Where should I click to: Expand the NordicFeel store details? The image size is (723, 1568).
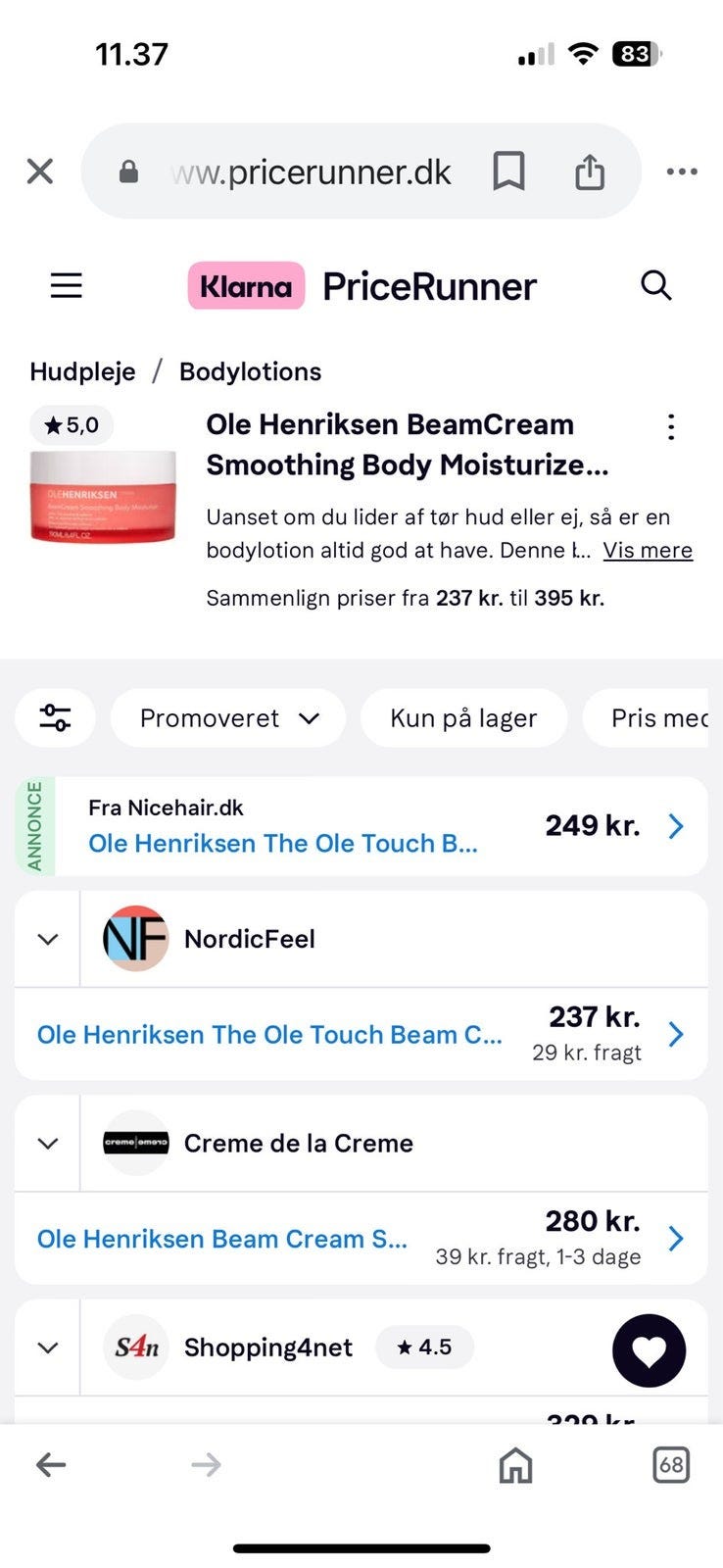[47, 939]
